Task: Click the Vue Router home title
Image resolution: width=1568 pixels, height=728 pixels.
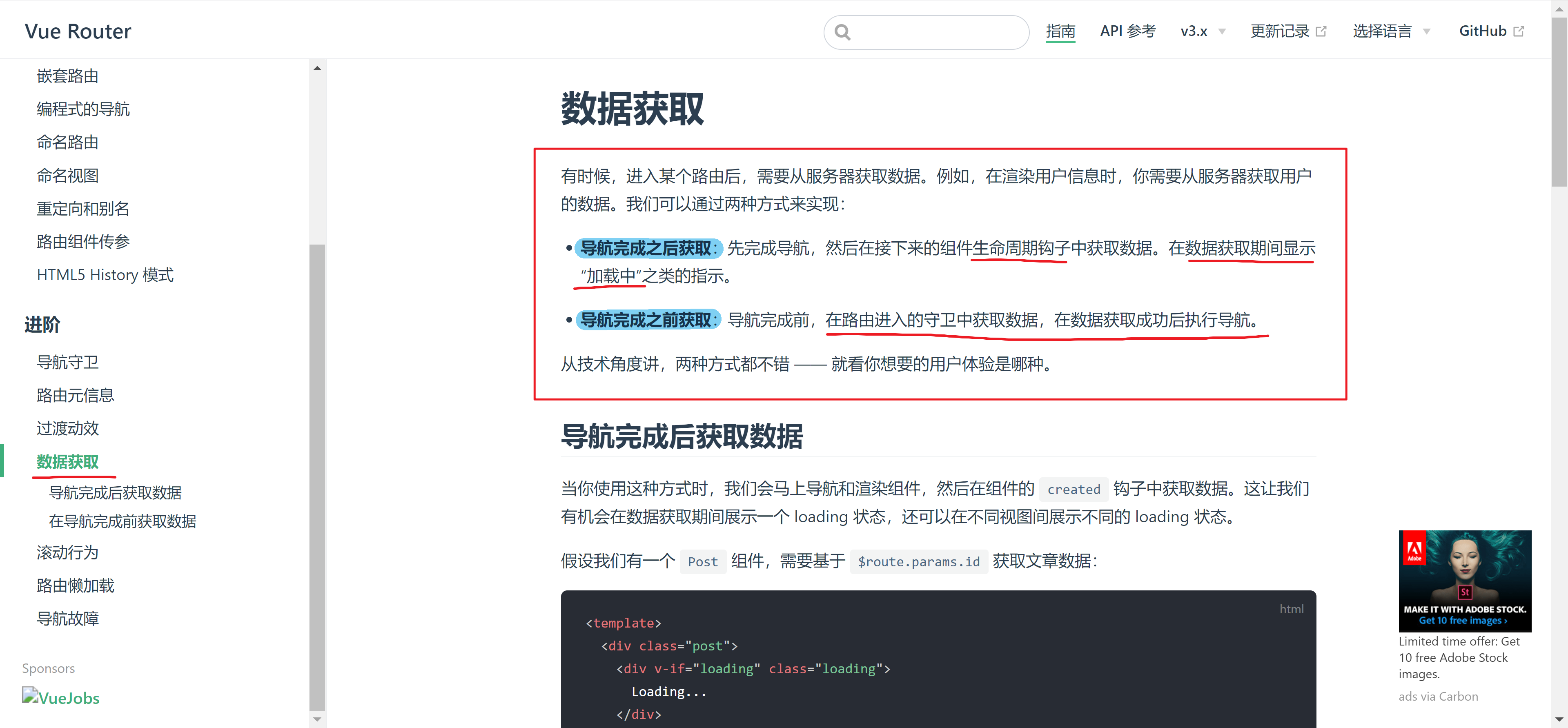Action: [x=78, y=32]
